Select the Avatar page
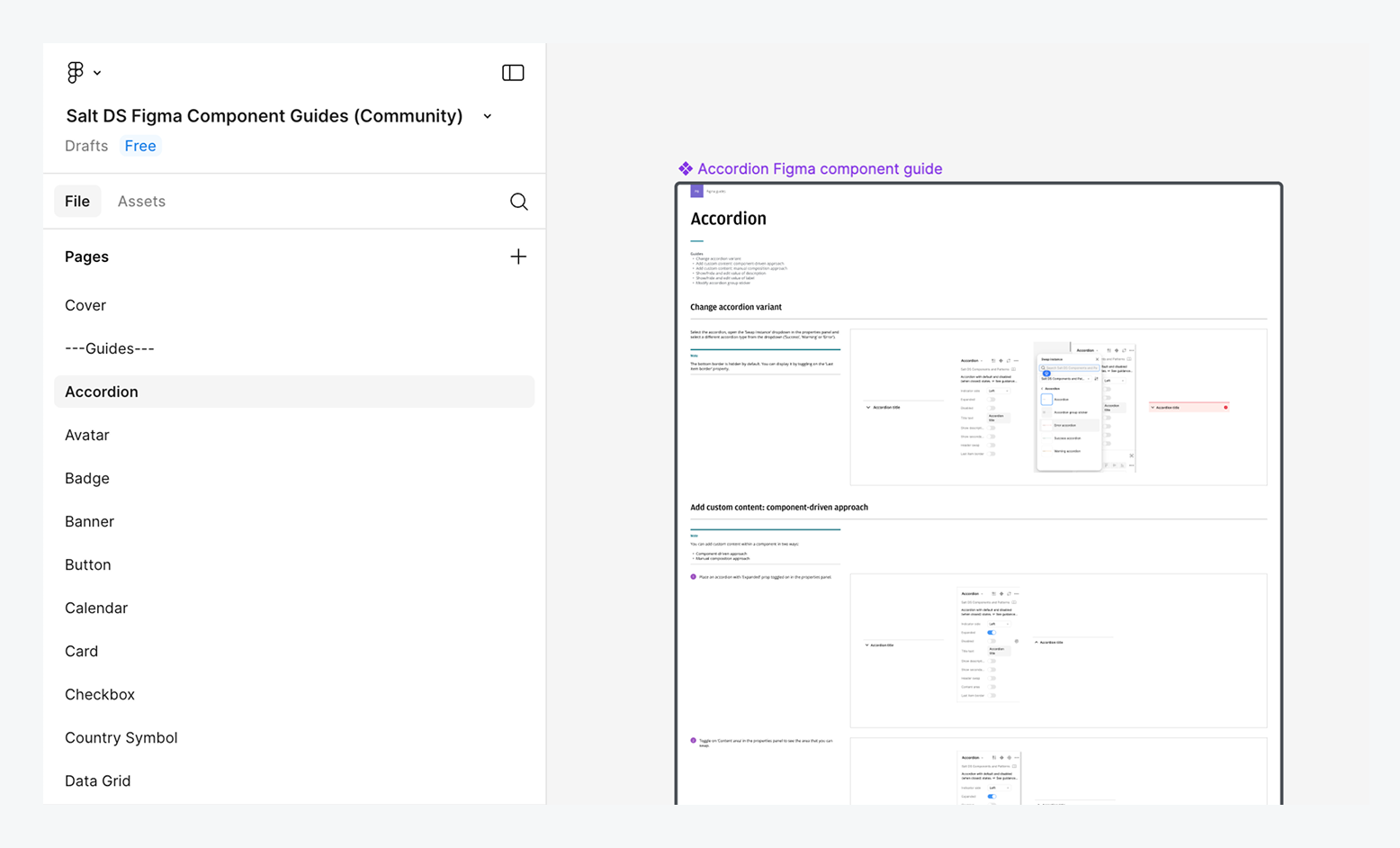This screenshot has width=1400, height=848. (294, 435)
